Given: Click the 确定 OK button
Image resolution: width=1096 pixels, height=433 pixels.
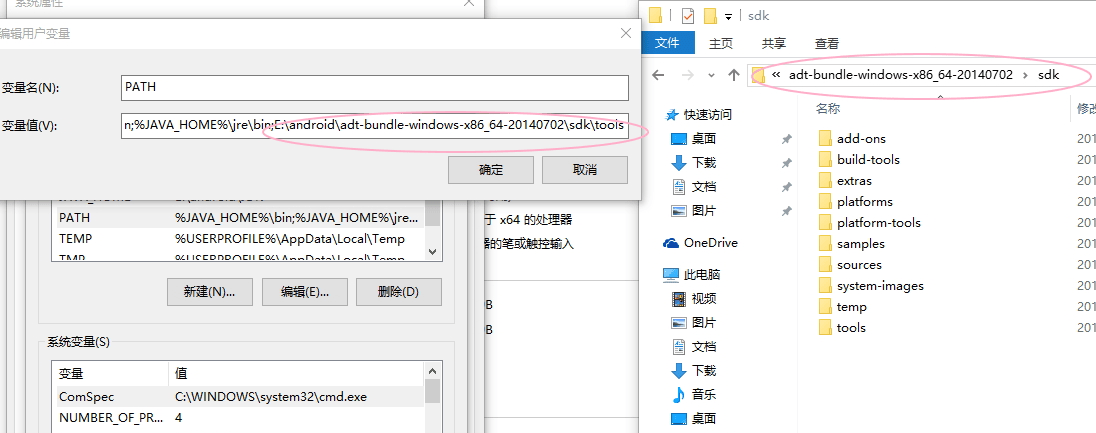Looking at the screenshot, I should pyautogui.click(x=491, y=170).
